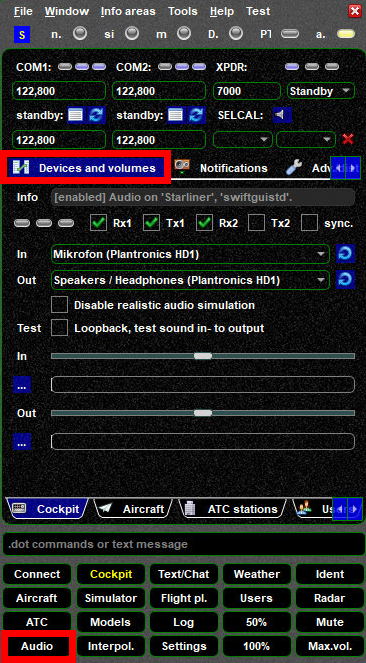366x663 pixels.
Task: Click the dot commands text message field
Action: tap(183, 544)
